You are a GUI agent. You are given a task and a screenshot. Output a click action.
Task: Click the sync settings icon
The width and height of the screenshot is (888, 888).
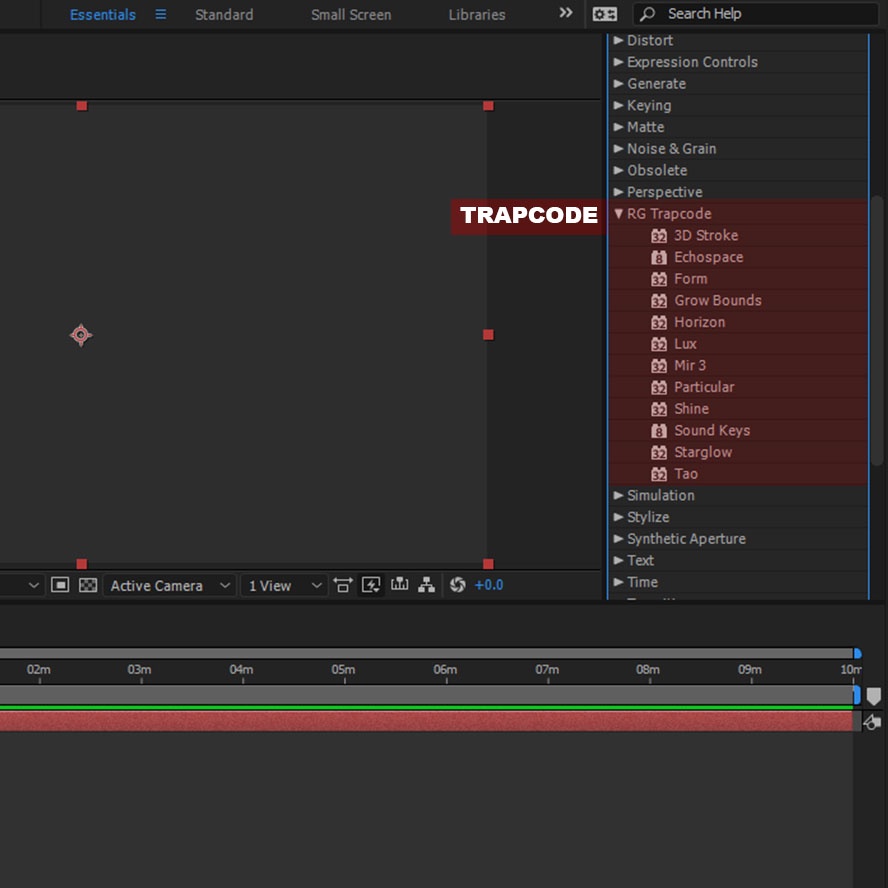[605, 14]
